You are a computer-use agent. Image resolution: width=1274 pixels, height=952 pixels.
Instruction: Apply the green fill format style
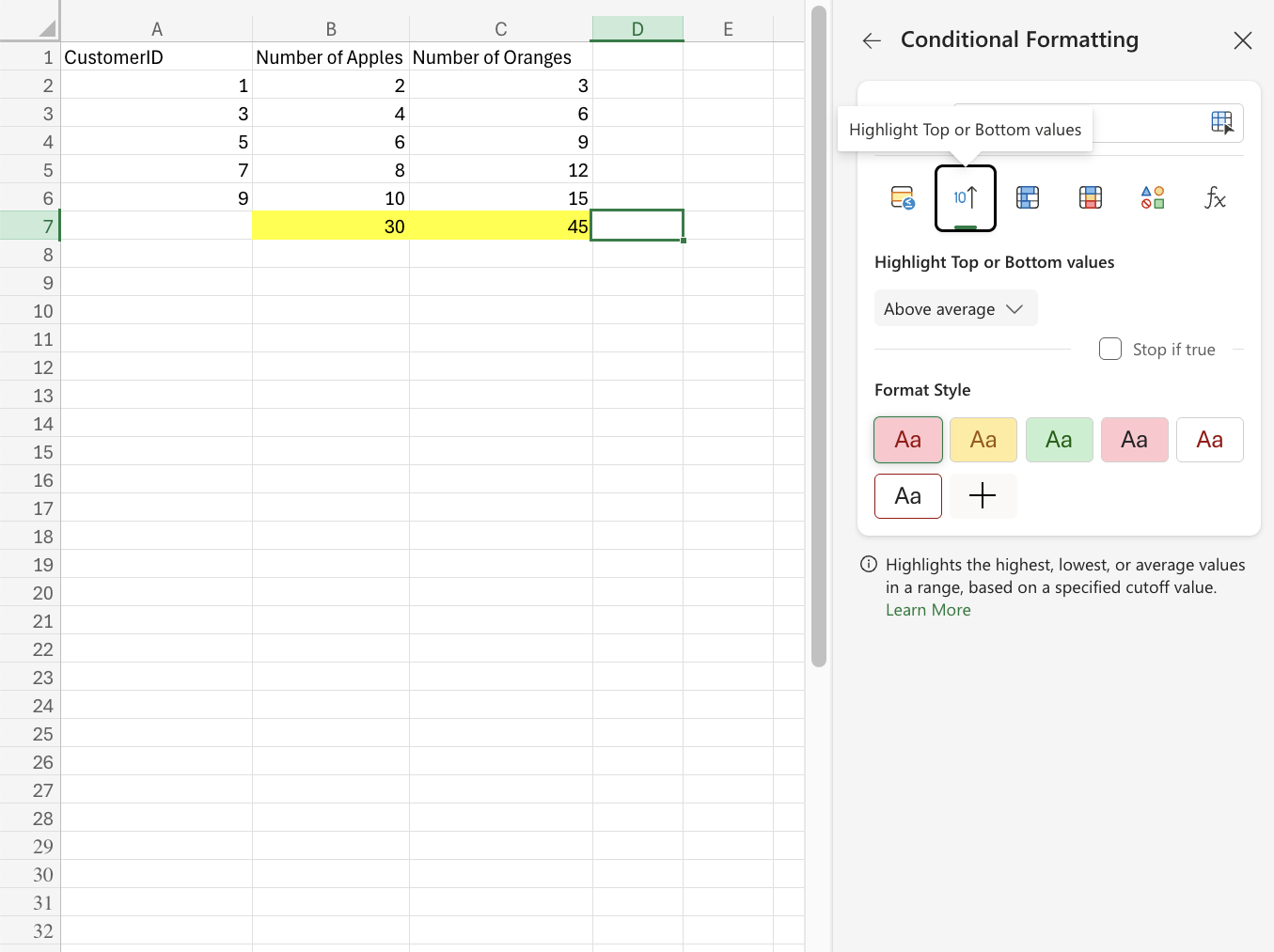[1059, 440]
